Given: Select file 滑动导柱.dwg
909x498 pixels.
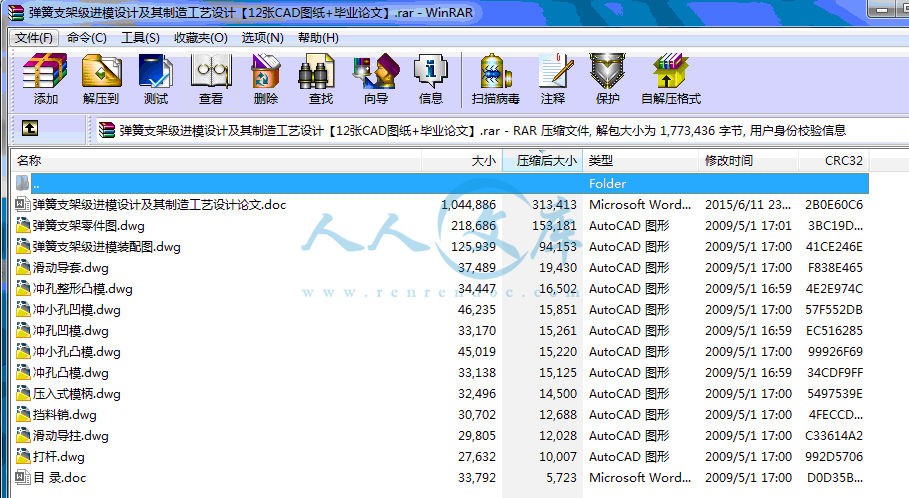Looking at the screenshot, I should 71,436.
